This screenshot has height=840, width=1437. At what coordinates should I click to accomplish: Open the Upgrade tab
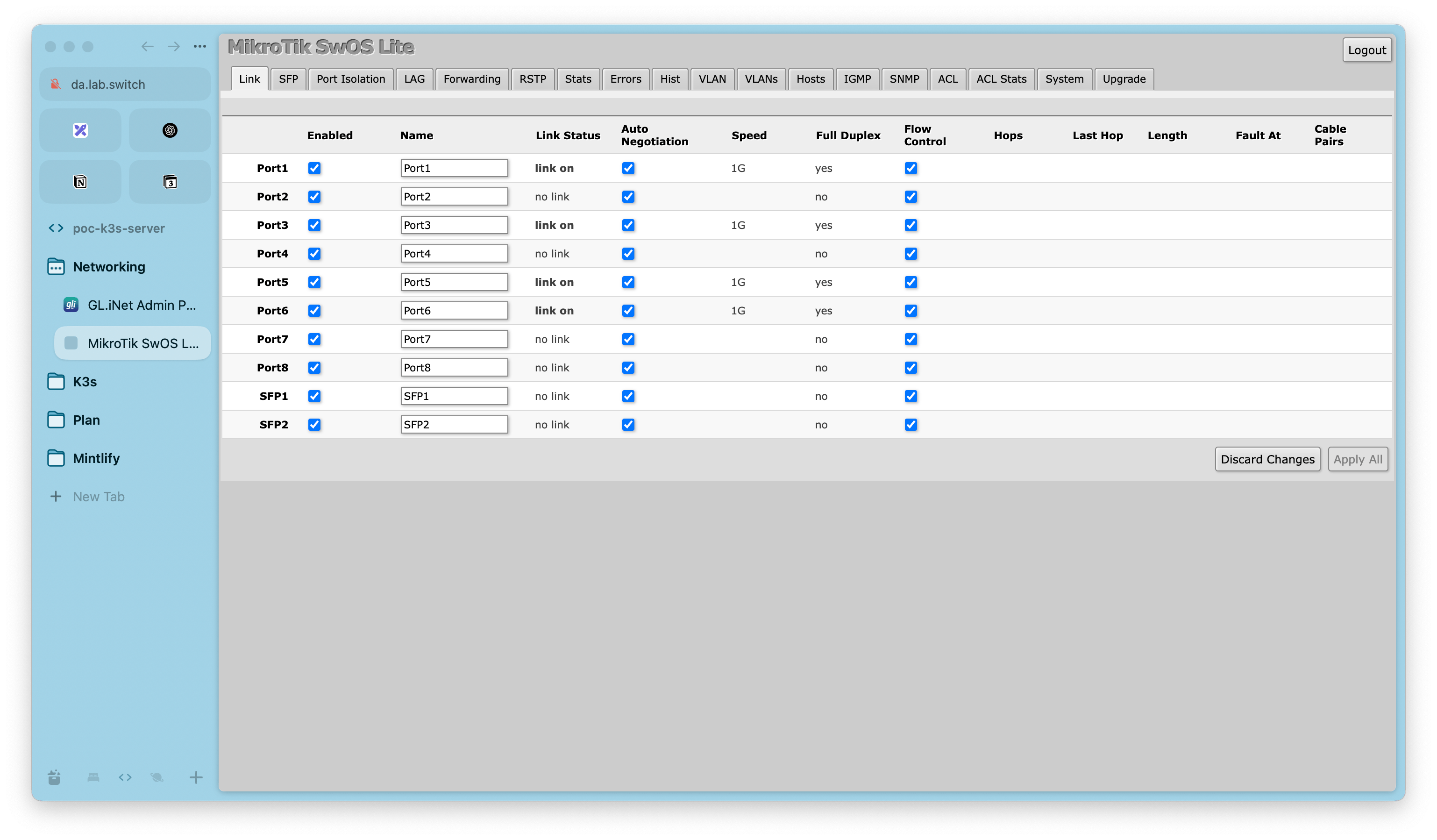(1124, 79)
